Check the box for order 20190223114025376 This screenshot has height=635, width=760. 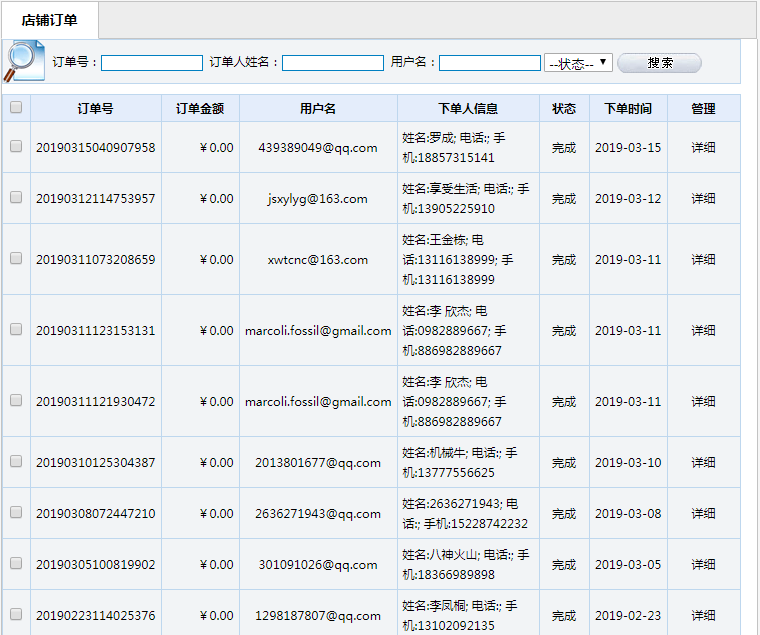[16, 615]
